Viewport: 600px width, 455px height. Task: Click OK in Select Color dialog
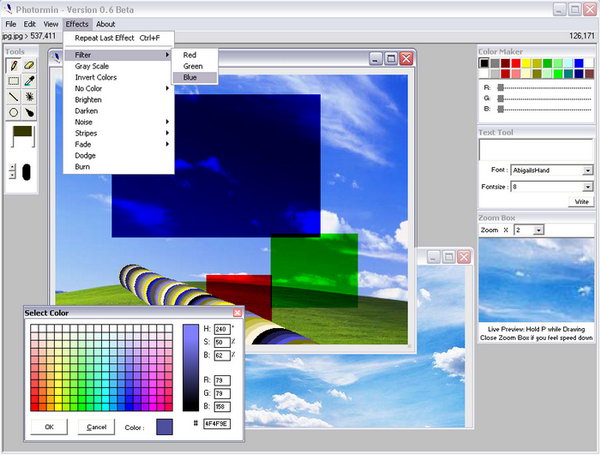click(x=49, y=427)
